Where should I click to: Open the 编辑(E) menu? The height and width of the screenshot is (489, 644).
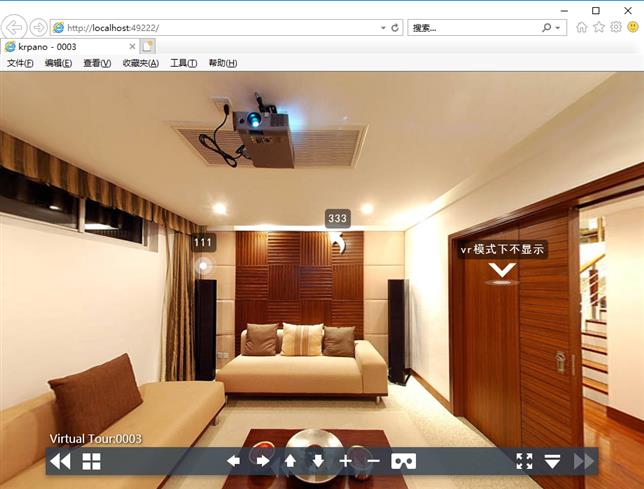[58, 63]
